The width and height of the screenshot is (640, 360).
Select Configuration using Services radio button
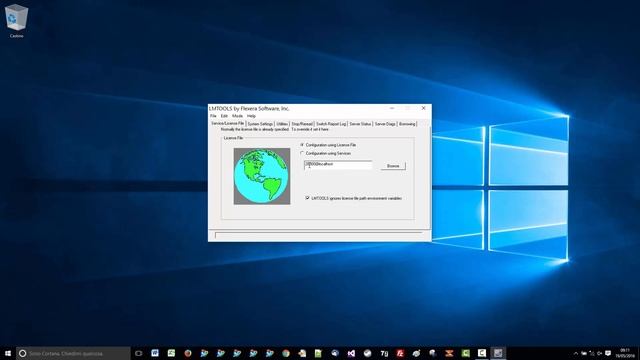click(x=302, y=153)
